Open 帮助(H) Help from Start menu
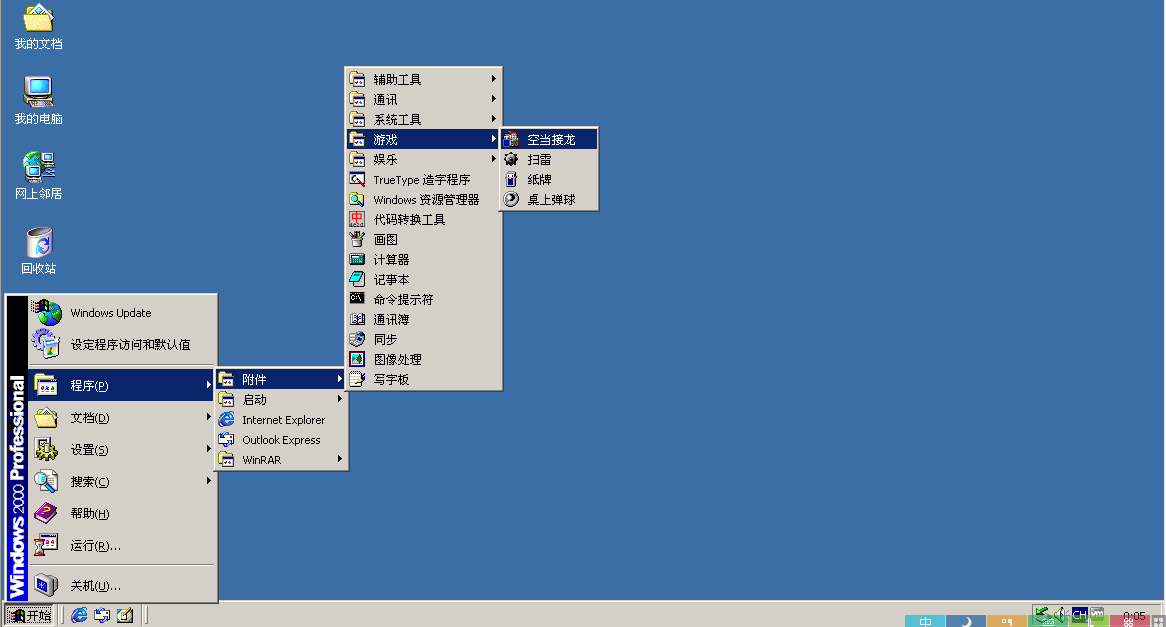Viewport: 1166px width, 627px height. point(122,514)
